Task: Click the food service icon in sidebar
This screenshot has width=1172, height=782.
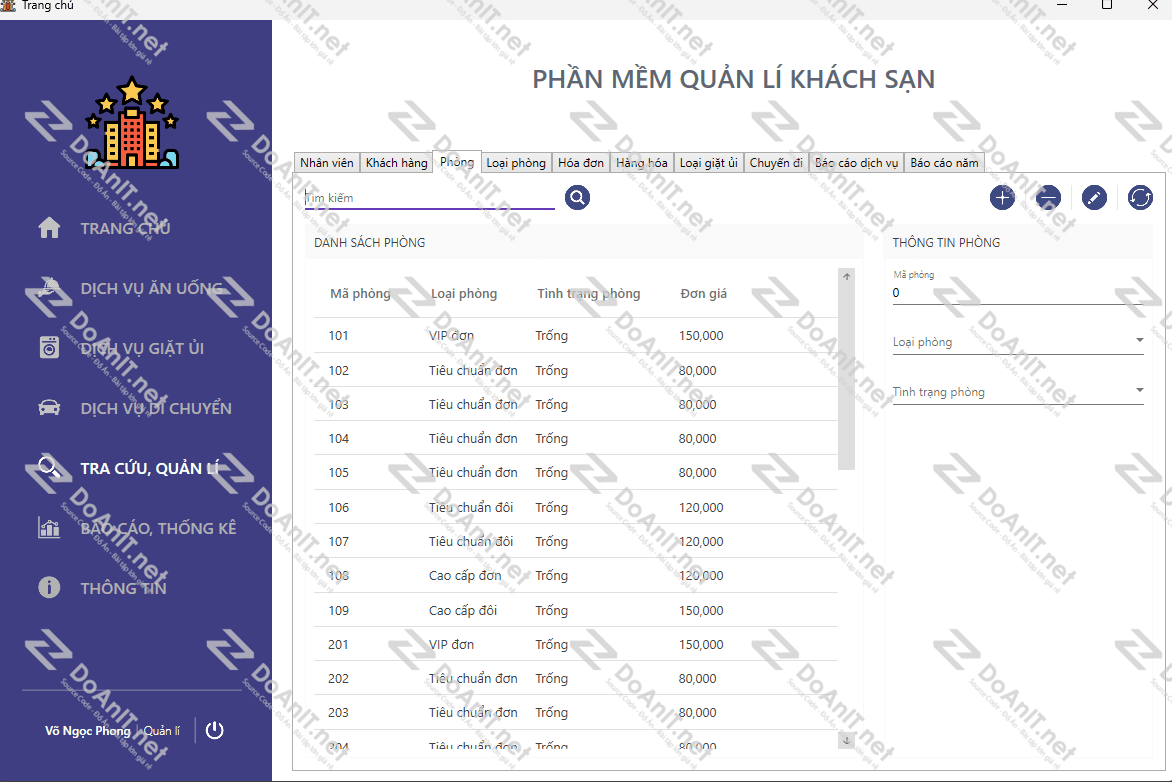Action: click(x=49, y=288)
